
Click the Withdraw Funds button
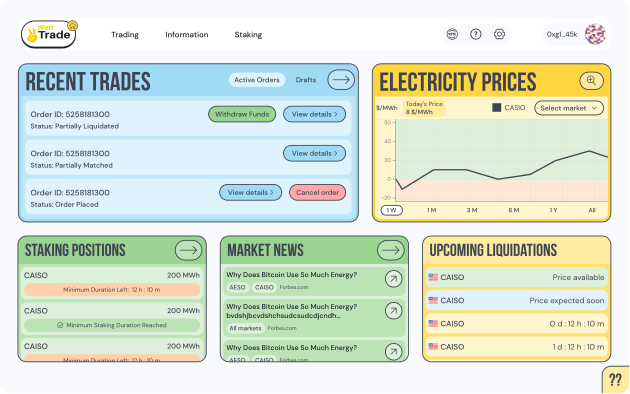(x=242, y=114)
